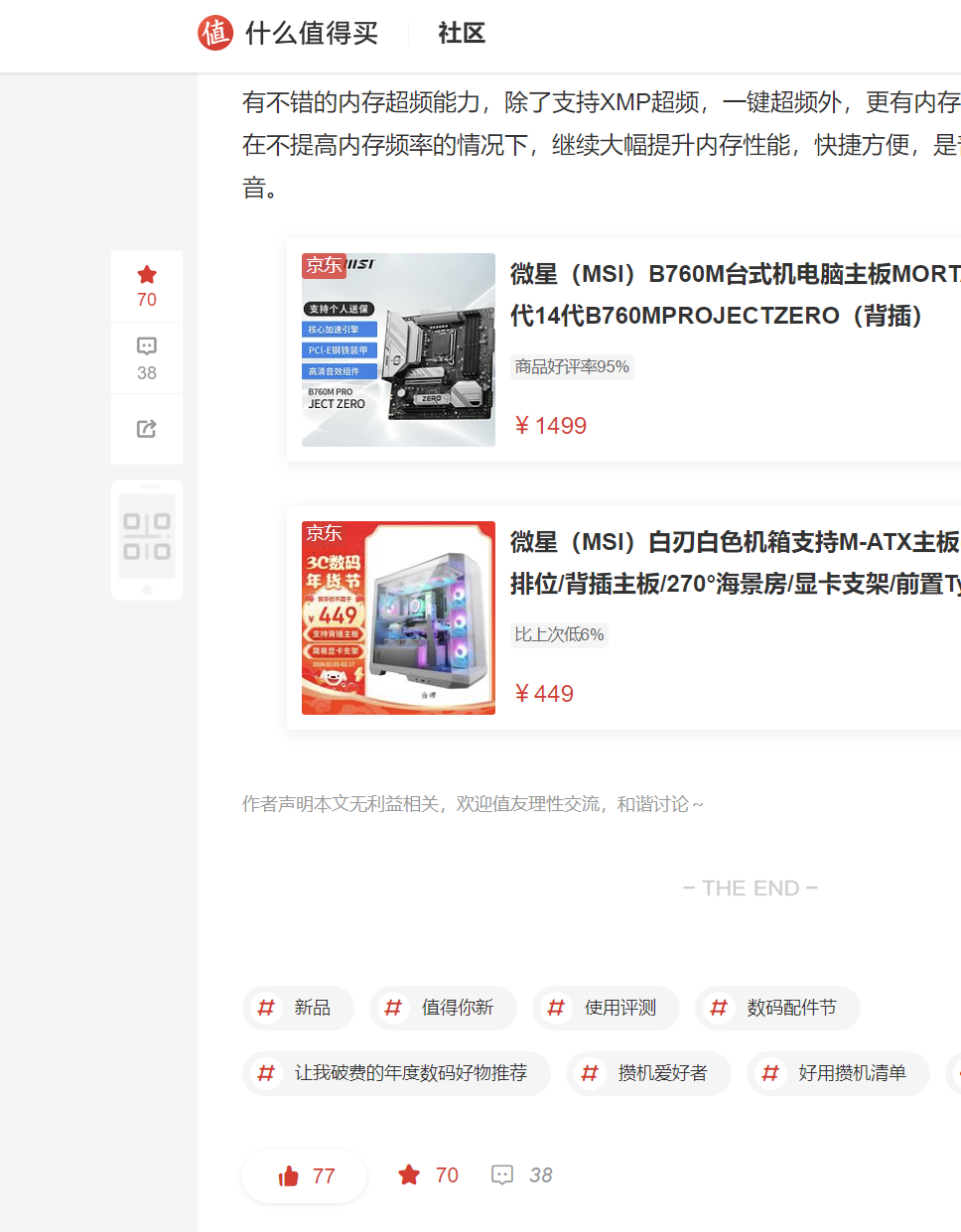Click the ￥449 case price
The width and height of the screenshot is (961, 1232).
coord(544,694)
